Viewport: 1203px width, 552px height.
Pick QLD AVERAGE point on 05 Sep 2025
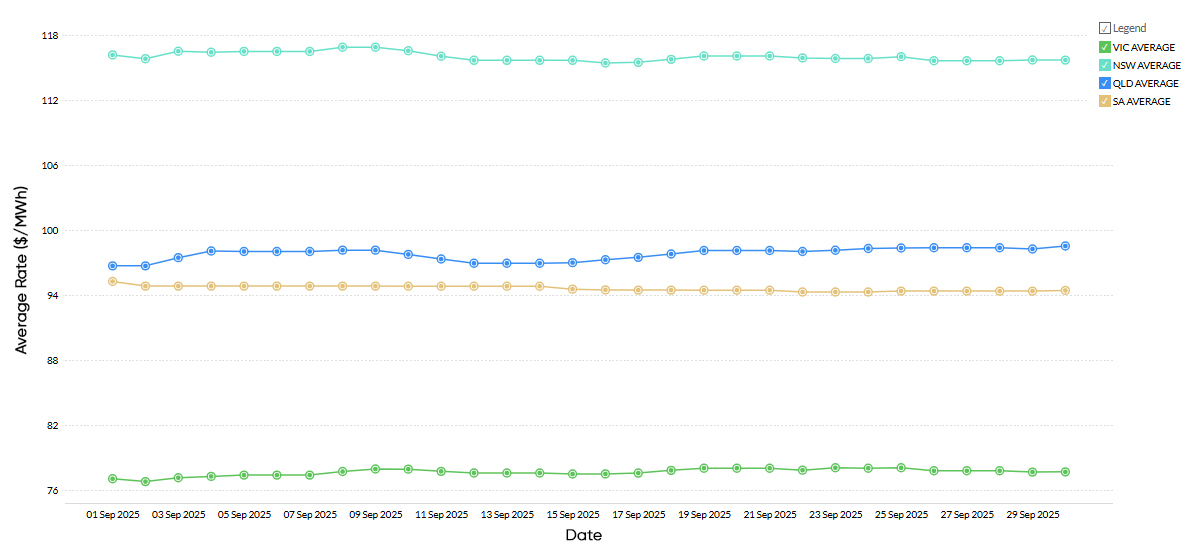point(244,251)
